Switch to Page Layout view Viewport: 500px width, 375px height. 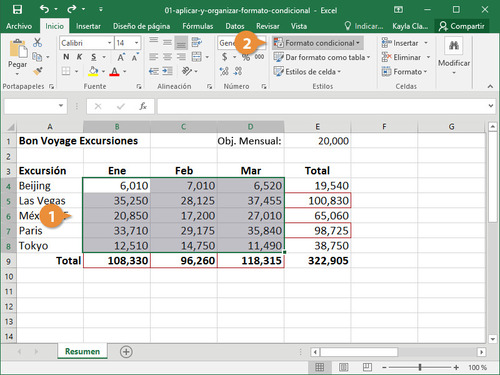tap(344, 367)
